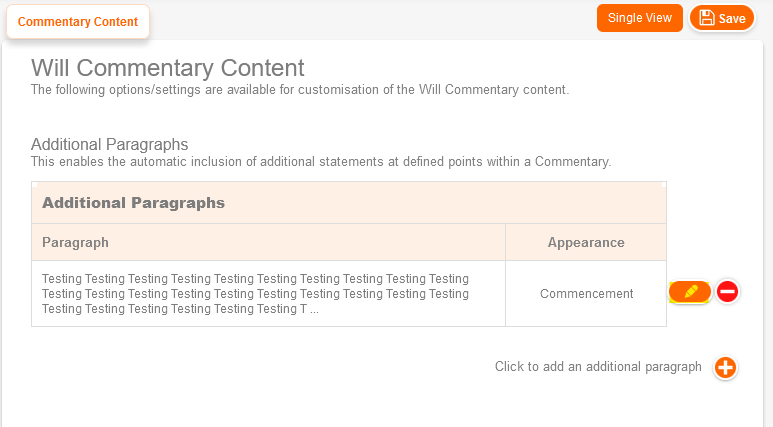Screen dimensions: 773x427
Task: Click the Additional Paragraphs section heading
Action: pos(110,145)
